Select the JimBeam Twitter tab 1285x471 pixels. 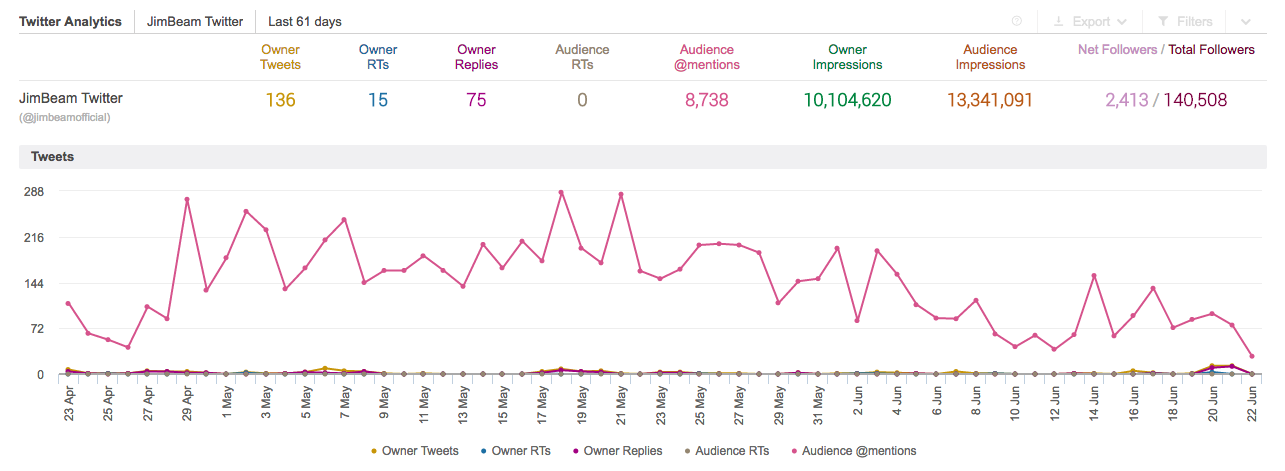click(x=194, y=21)
